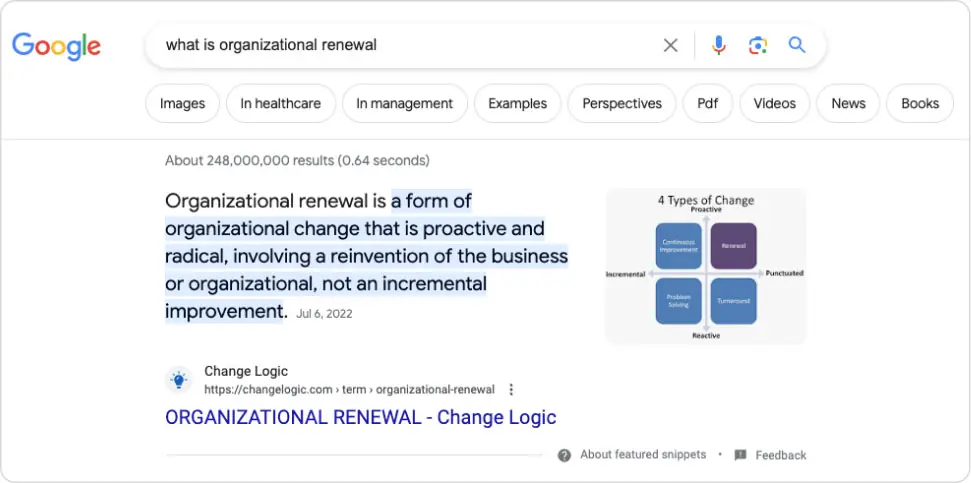Click the Change Logic site name
971x483 pixels.
246,372
